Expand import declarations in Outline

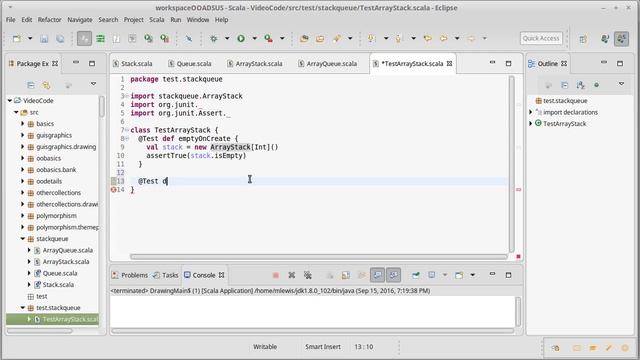point(531,112)
